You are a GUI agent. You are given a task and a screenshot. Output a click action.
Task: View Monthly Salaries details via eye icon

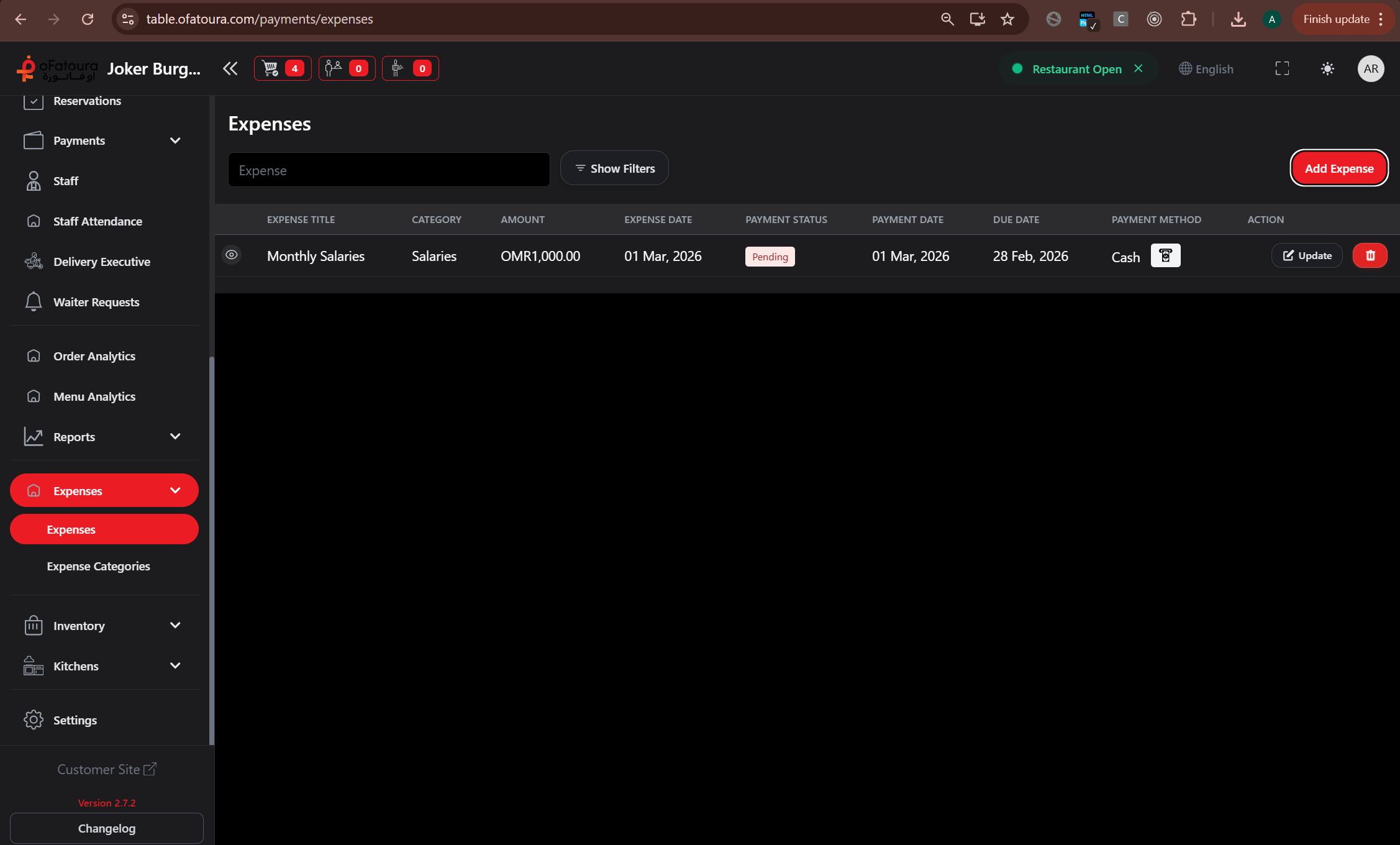(x=232, y=255)
